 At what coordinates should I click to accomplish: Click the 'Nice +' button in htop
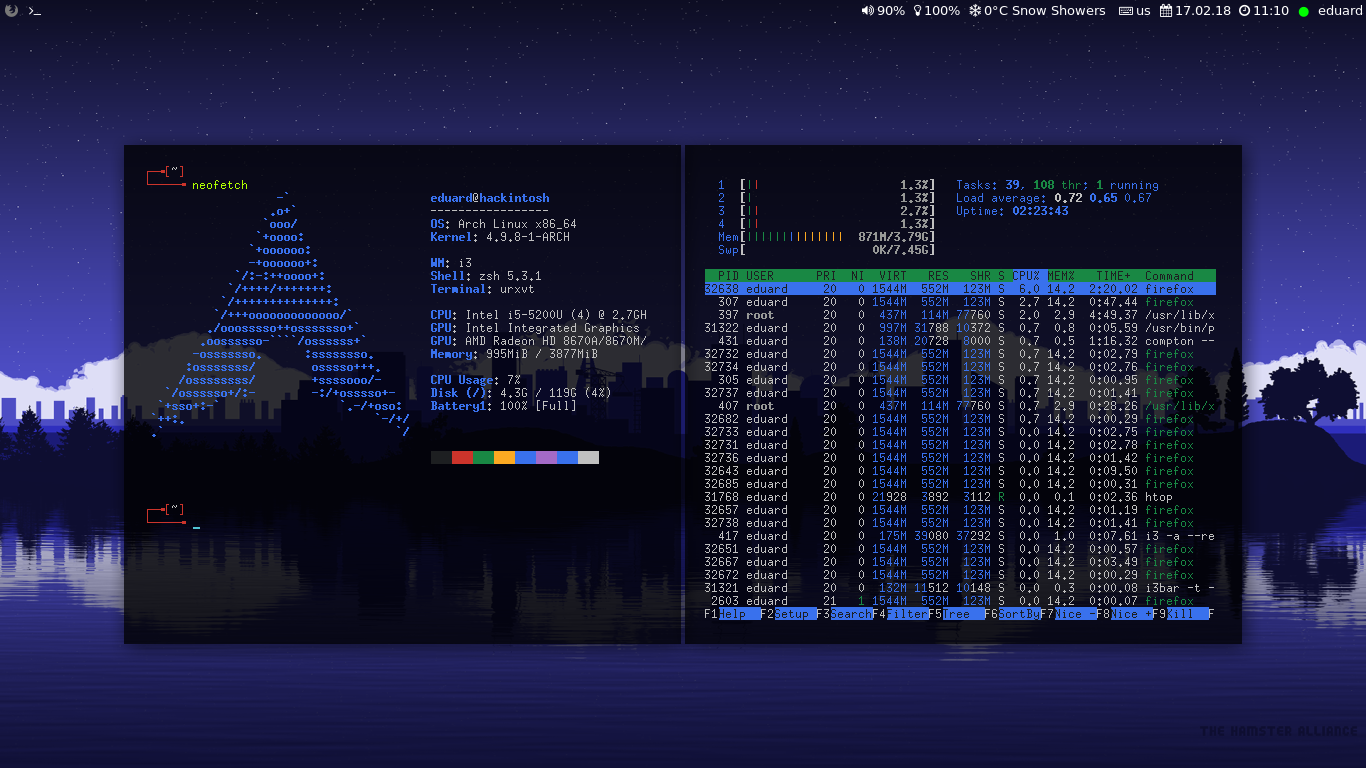tap(1131, 614)
